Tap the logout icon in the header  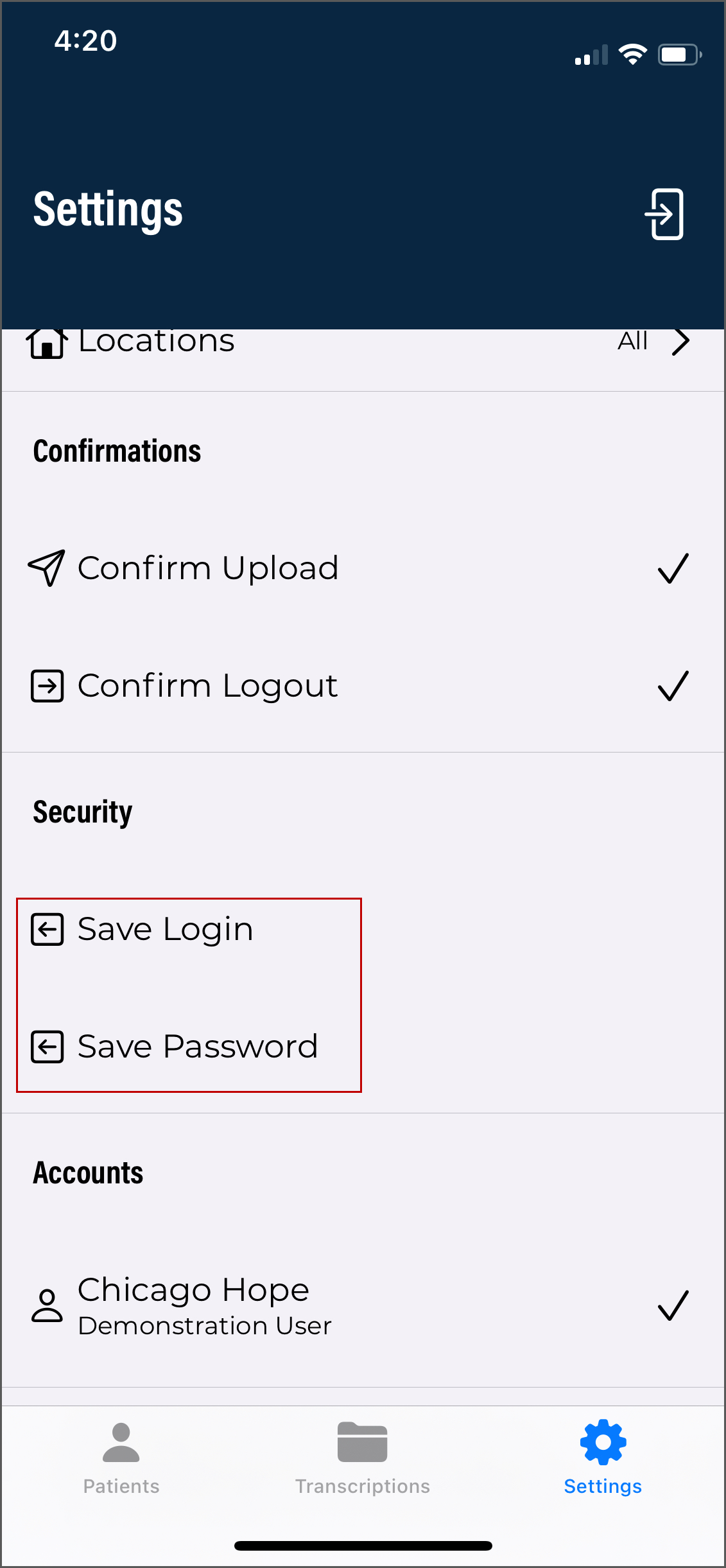click(664, 214)
